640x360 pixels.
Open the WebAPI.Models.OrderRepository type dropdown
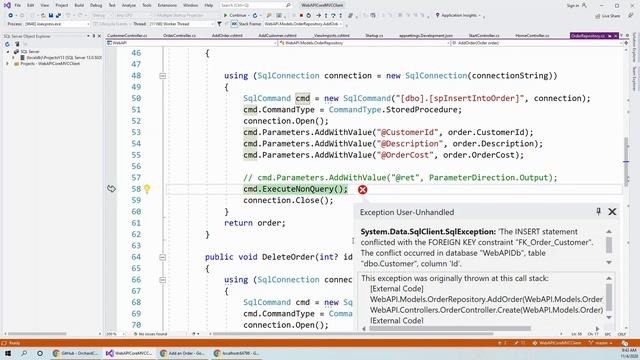(x=364, y=43)
